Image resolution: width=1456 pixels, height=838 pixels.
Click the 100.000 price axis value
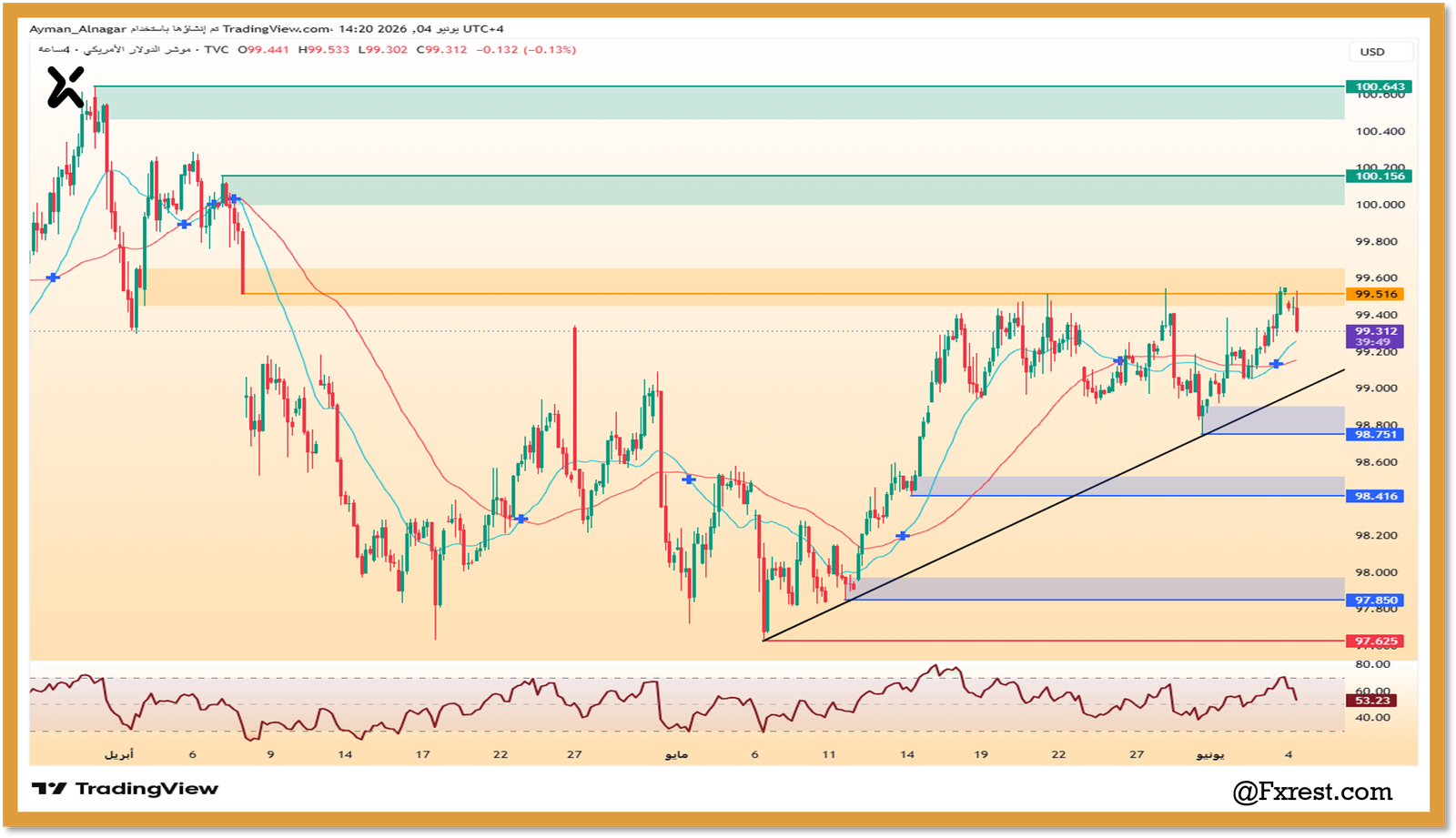[1380, 205]
